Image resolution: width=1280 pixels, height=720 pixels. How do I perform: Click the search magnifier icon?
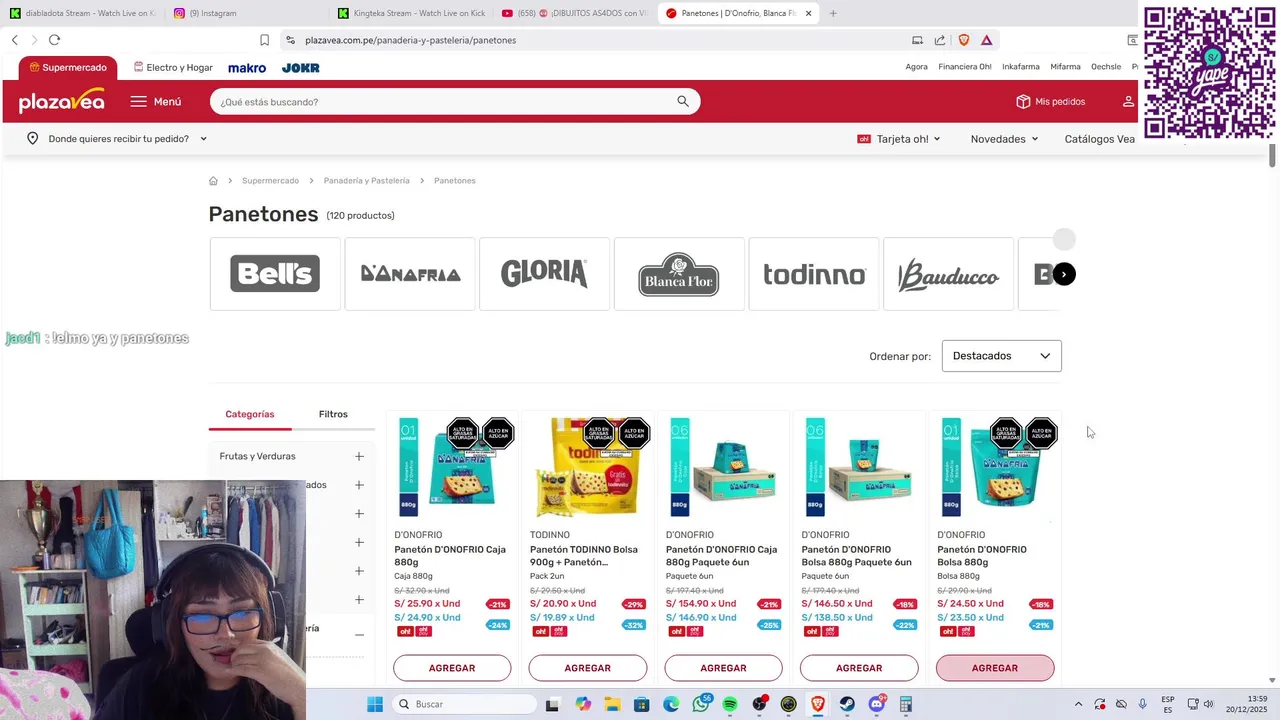[x=683, y=101]
